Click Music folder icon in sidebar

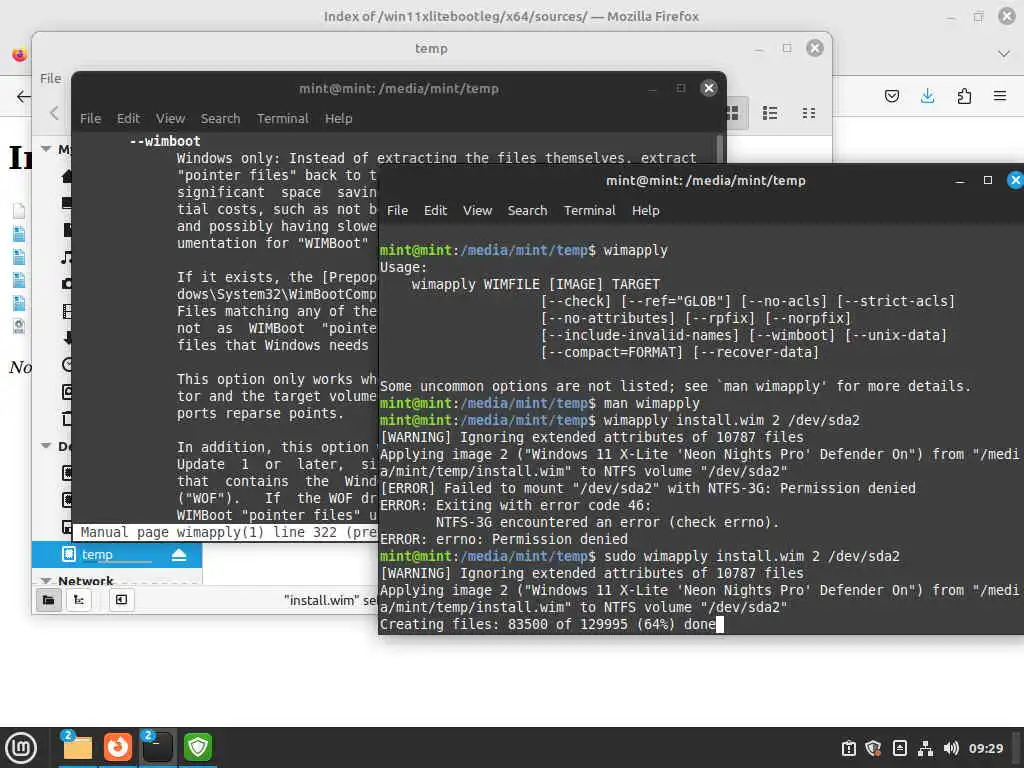[x=67, y=257]
